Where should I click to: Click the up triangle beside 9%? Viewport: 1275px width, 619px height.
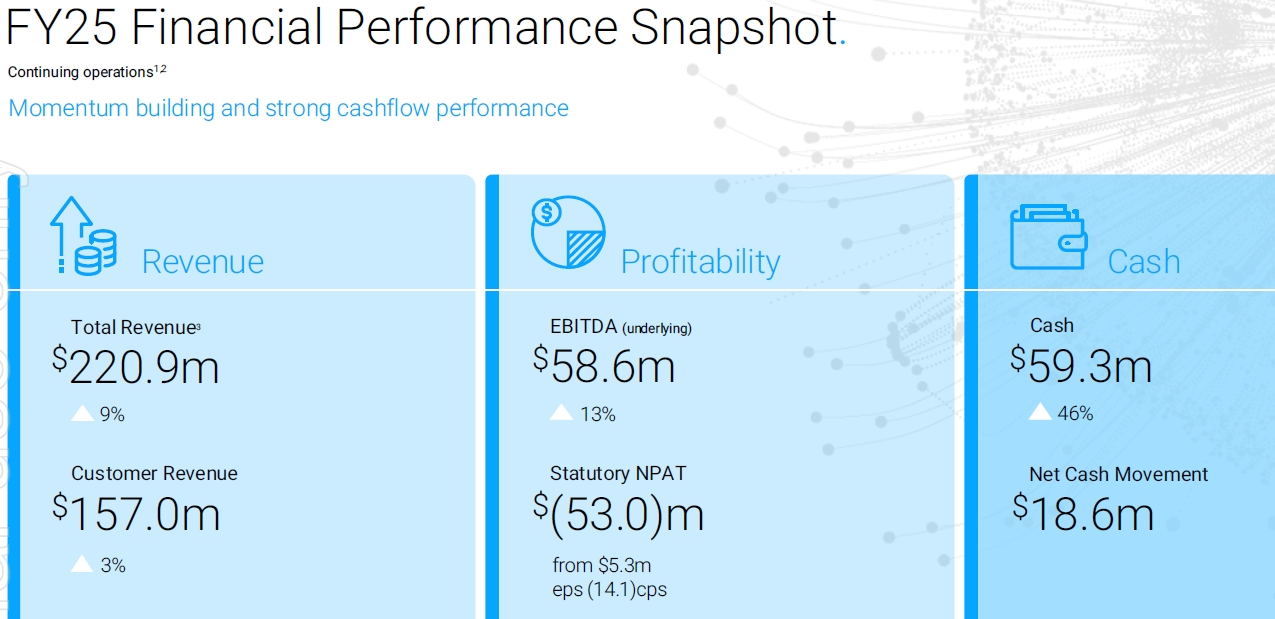coord(82,412)
